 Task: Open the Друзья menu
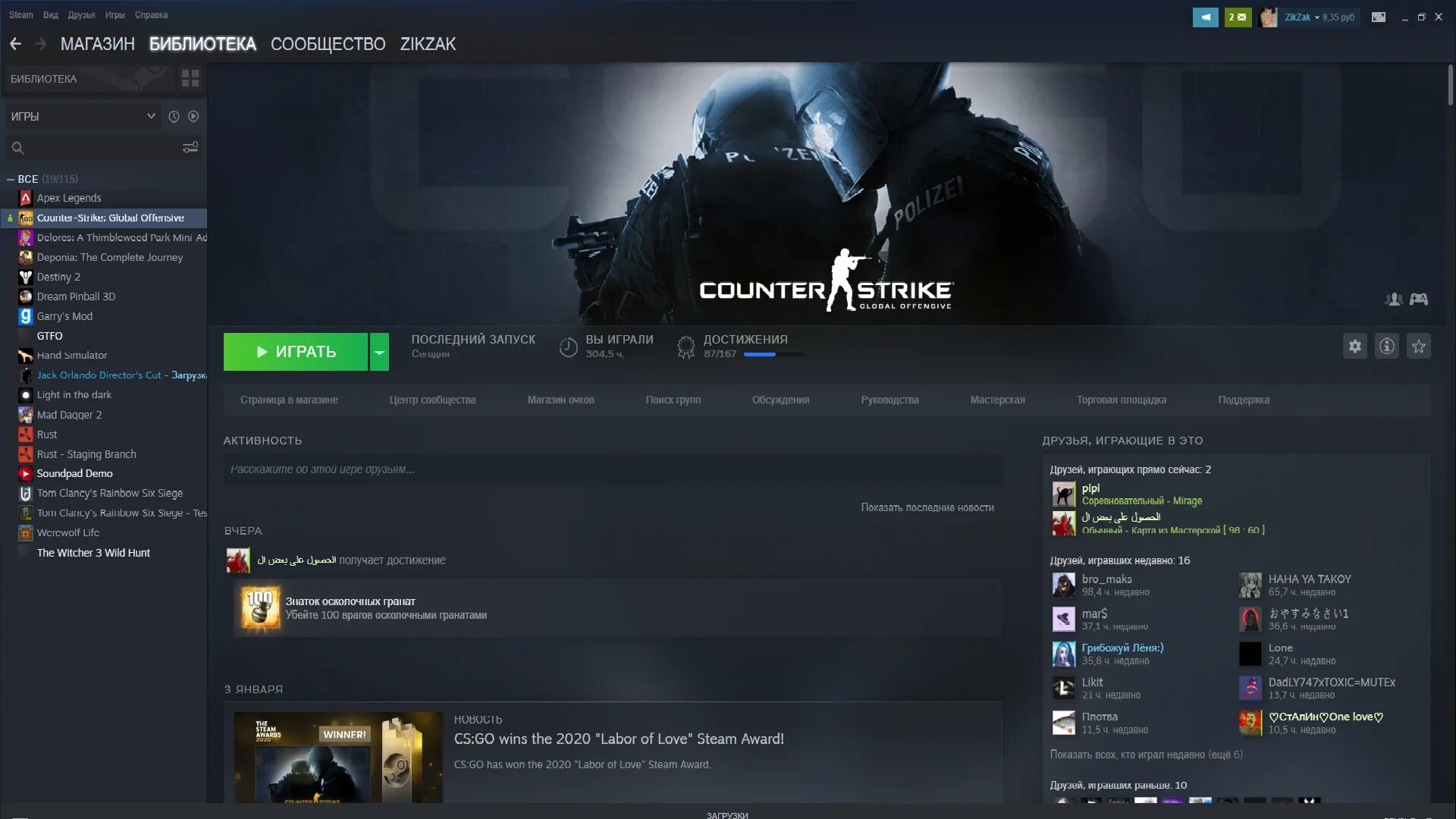pyautogui.click(x=82, y=15)
